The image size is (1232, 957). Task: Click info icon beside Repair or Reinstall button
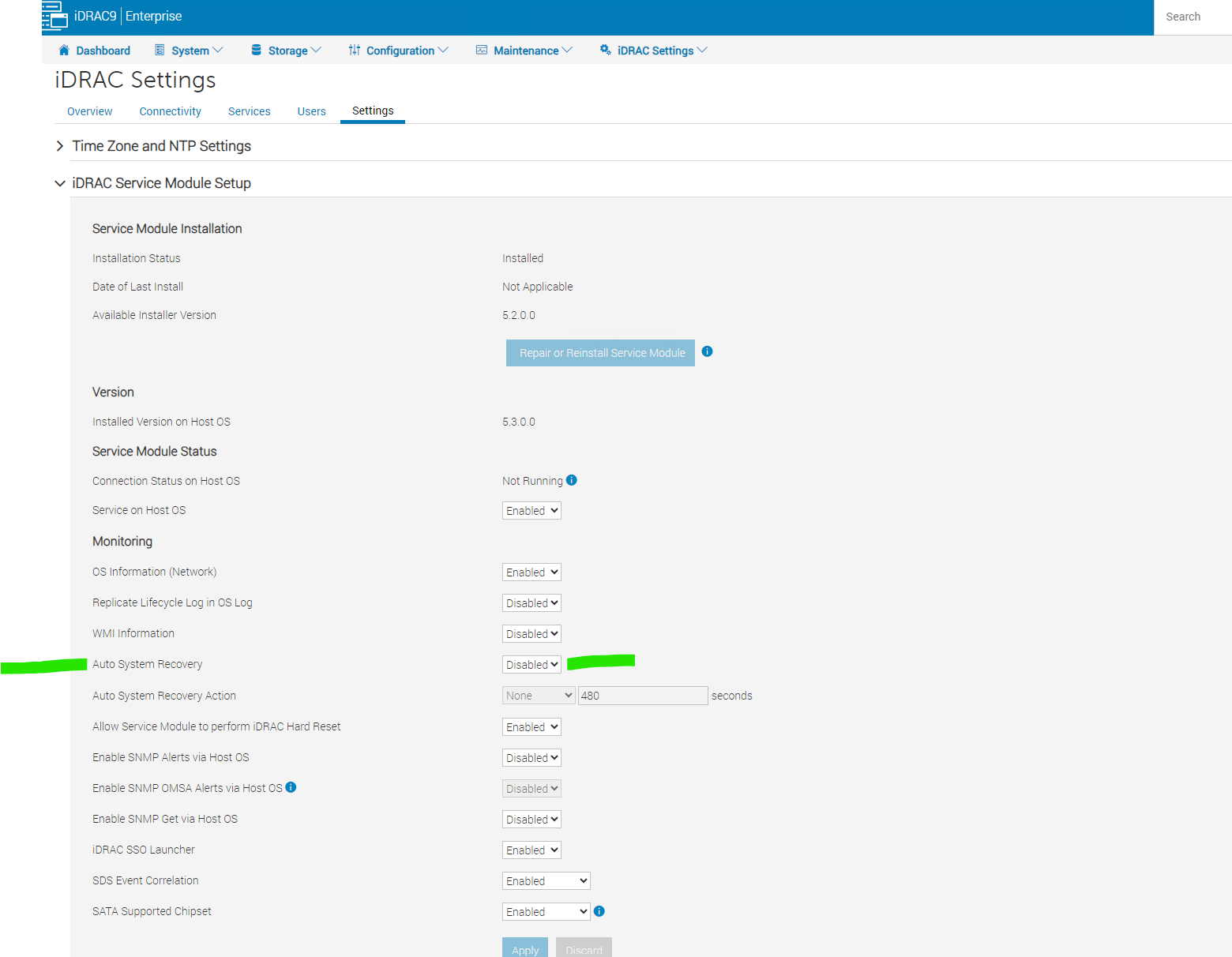pos(707,351)
